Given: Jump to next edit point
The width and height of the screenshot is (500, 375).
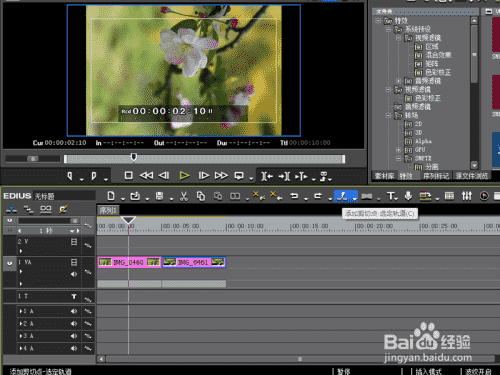Looking at the screenshot, I should [284, 176].
